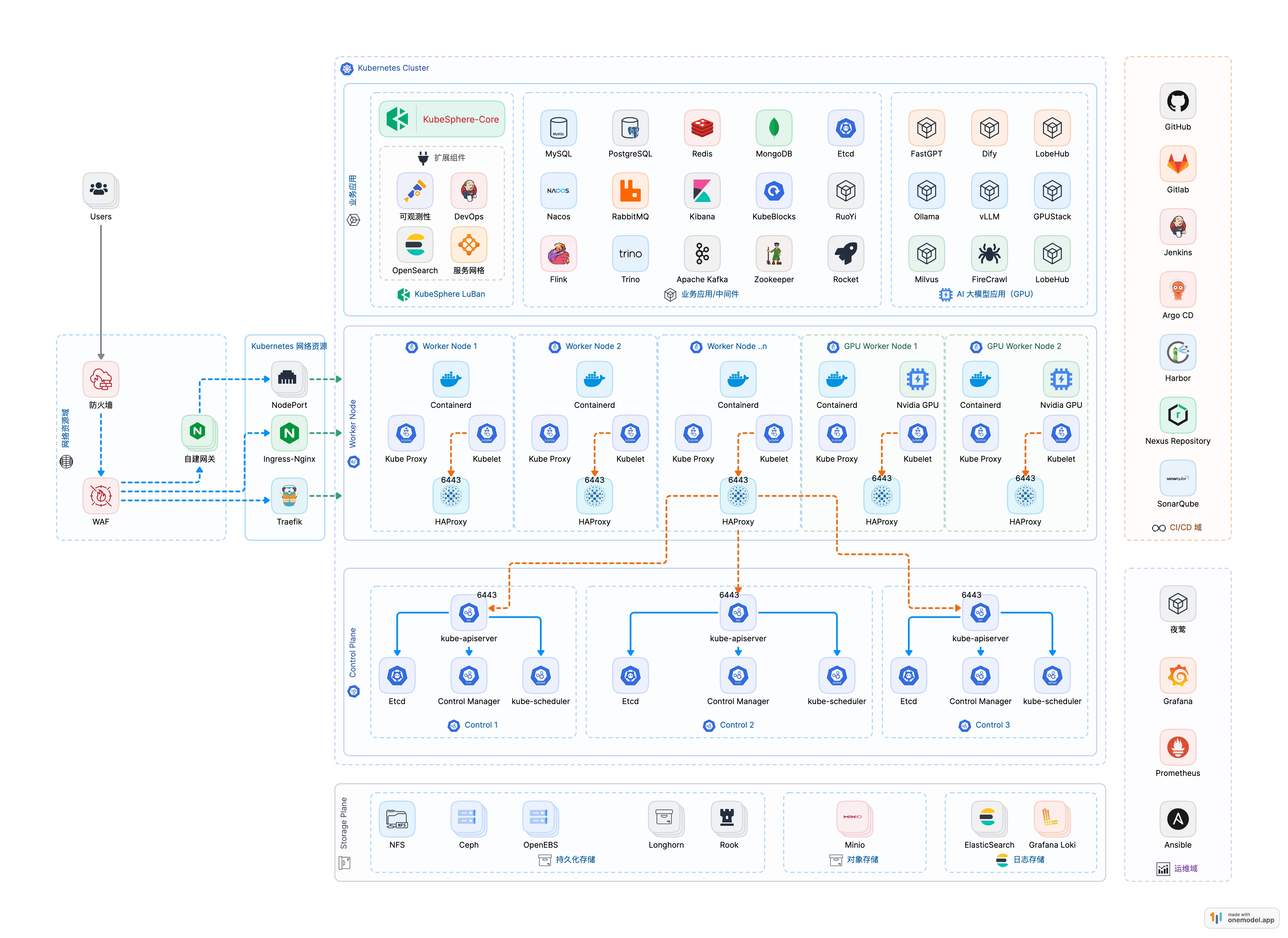Select the RabbitMQ icon
1288x938 pixels.
[x=630, y=190]
